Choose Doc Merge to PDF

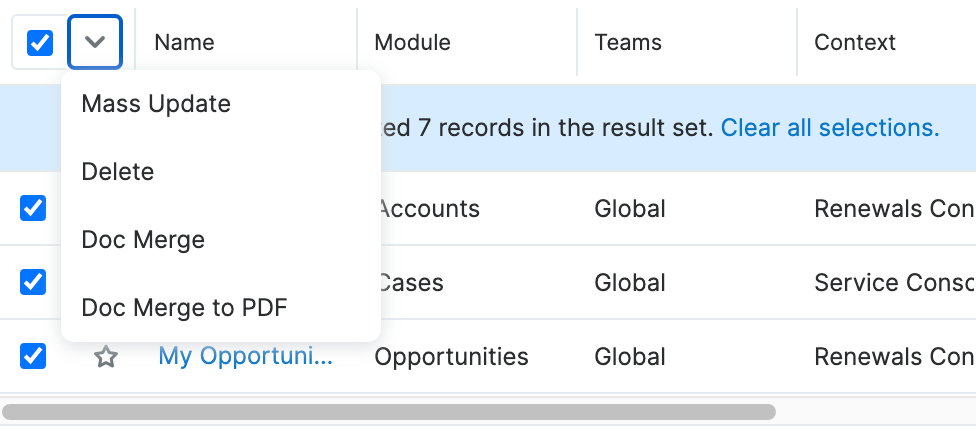coord(184,308)
